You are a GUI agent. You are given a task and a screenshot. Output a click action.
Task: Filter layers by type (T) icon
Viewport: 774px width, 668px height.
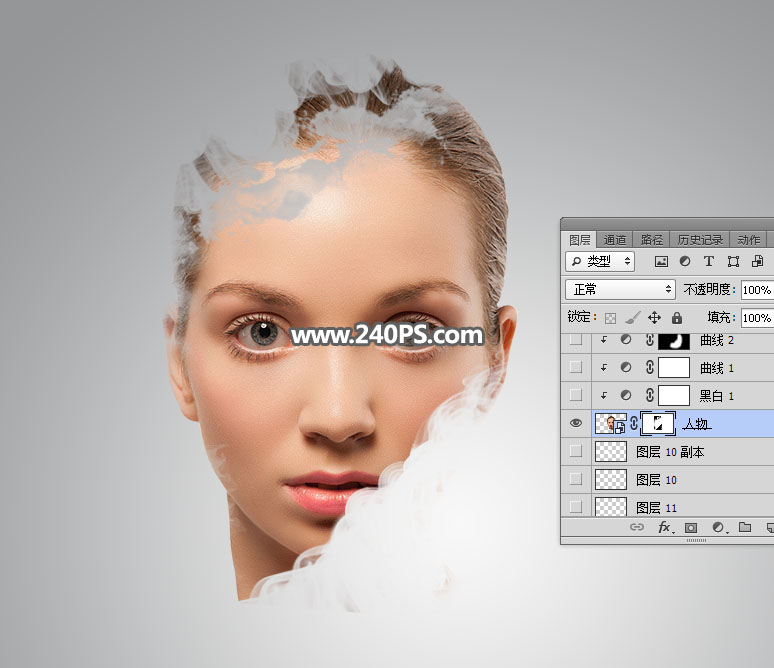[709, 261]
